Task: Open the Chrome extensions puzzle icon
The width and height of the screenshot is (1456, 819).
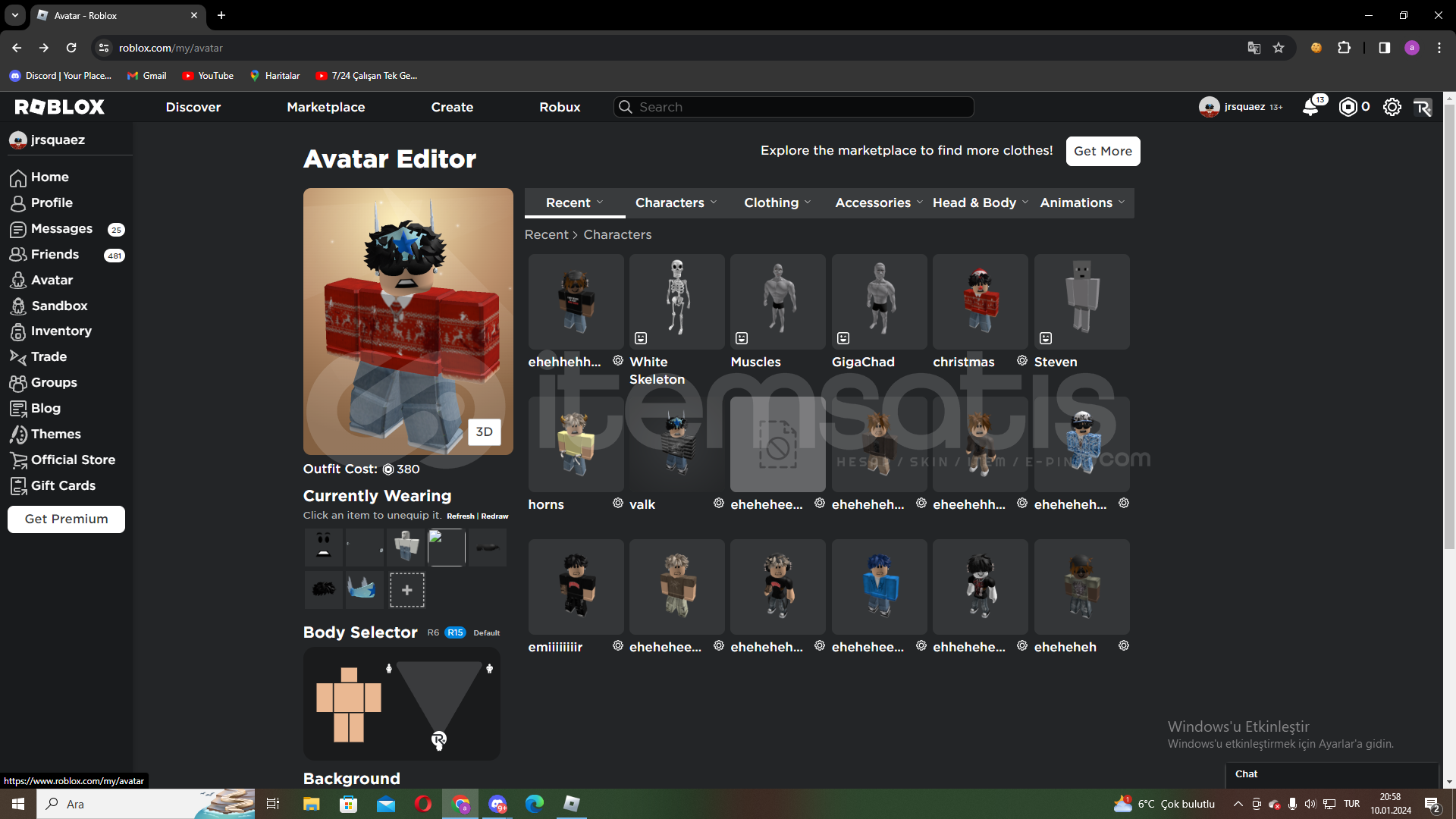Action: tap(1344, 48)
